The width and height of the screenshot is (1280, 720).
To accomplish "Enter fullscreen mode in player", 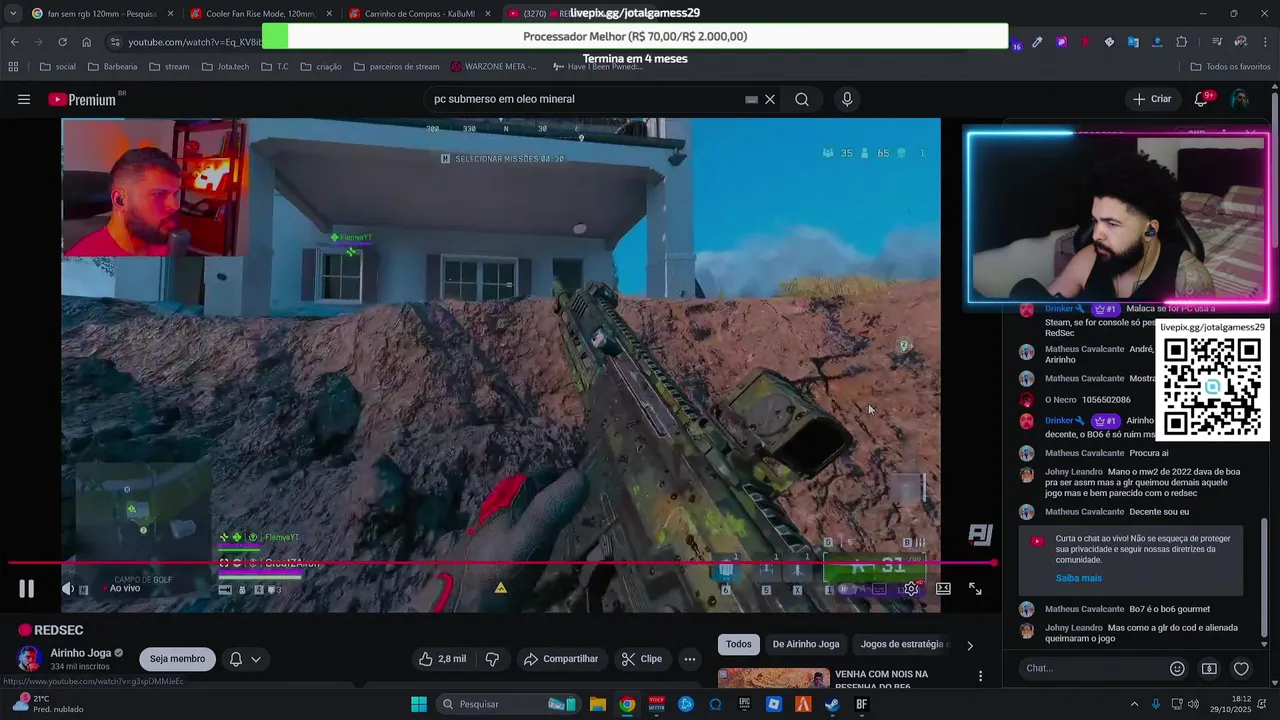I will pyautogui.click(x=975, y=589).
